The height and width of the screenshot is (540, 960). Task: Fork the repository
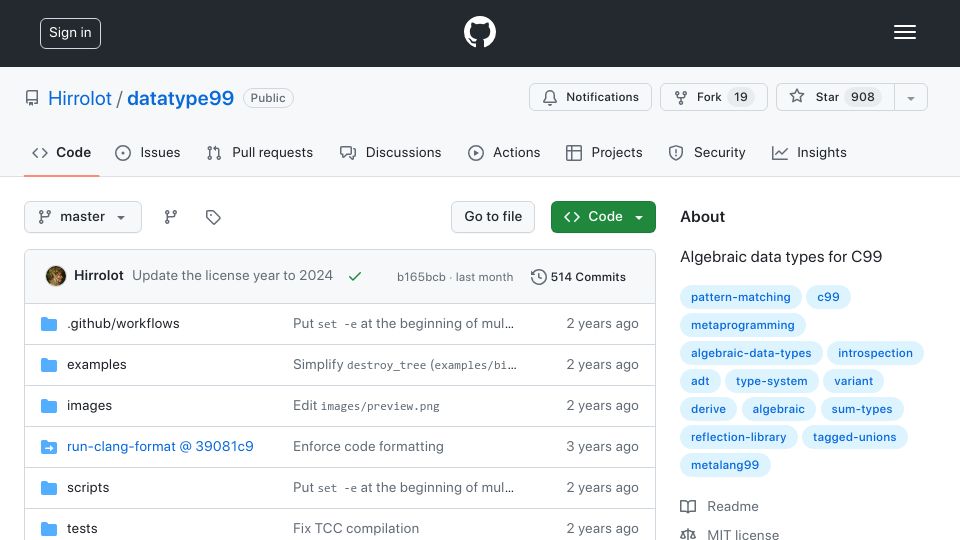pos(713,97)
